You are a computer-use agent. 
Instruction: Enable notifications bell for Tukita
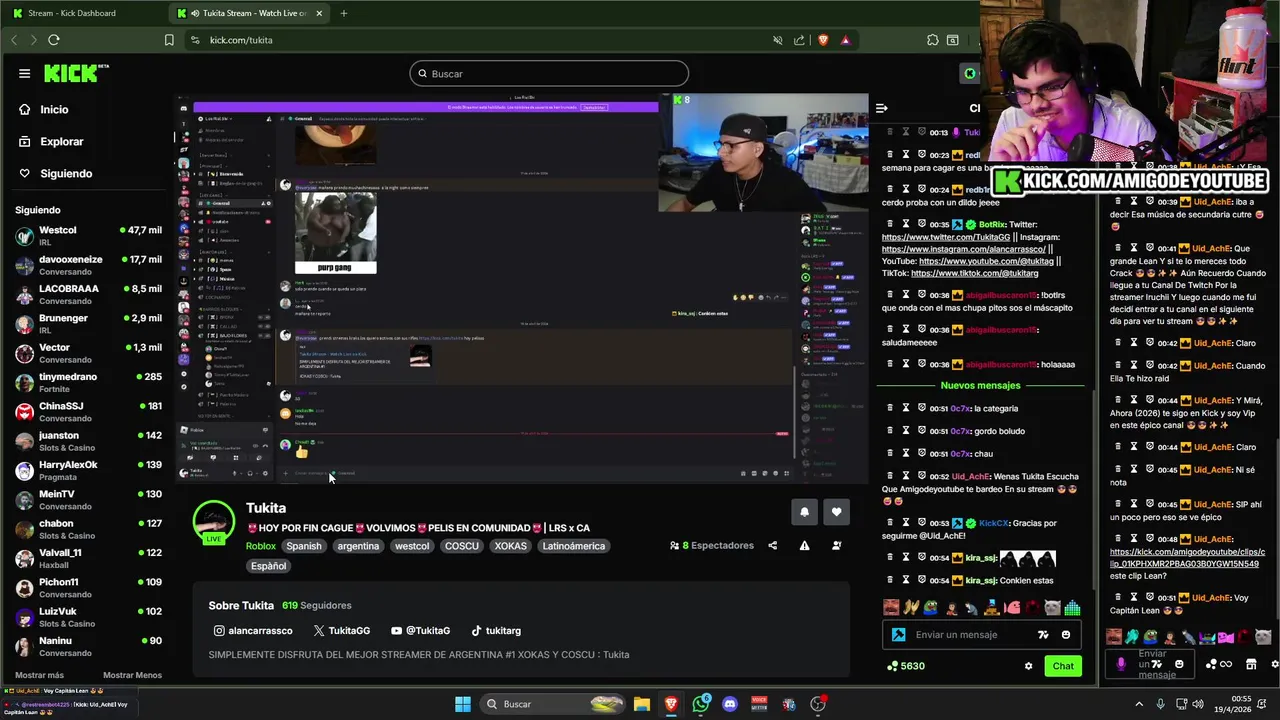click(x=804, y=512)
